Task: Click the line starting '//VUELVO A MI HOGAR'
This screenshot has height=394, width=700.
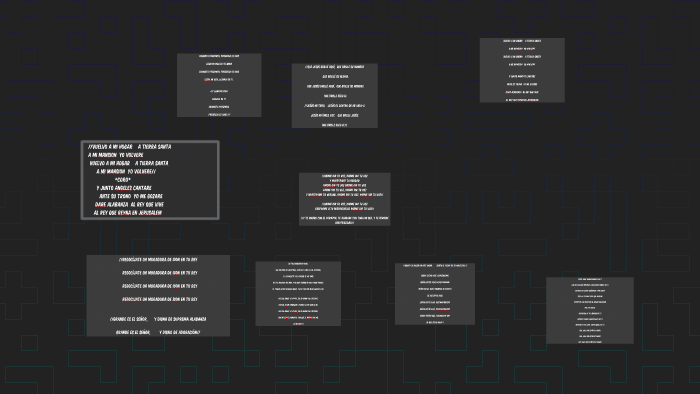Action: 129,147
